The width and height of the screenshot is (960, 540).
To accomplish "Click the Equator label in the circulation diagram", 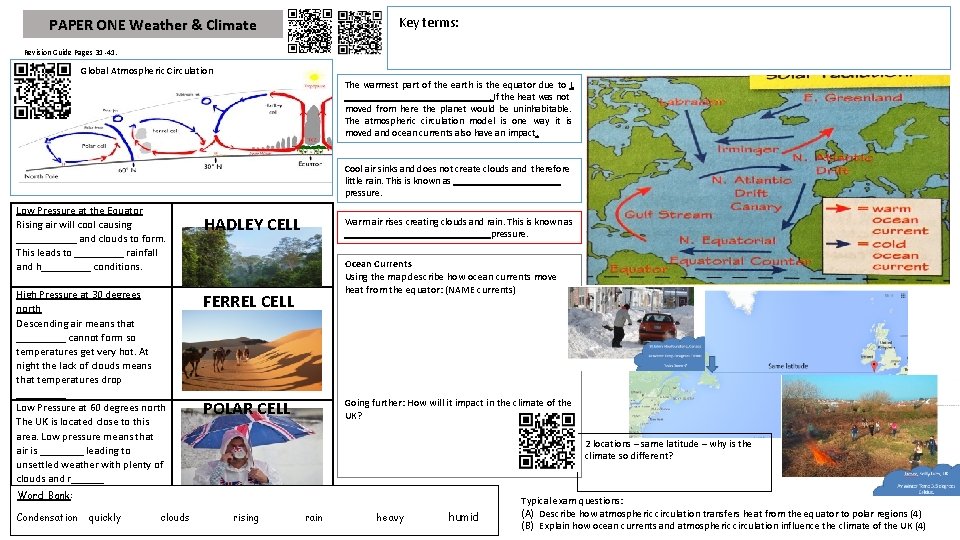I will point(310,164).
